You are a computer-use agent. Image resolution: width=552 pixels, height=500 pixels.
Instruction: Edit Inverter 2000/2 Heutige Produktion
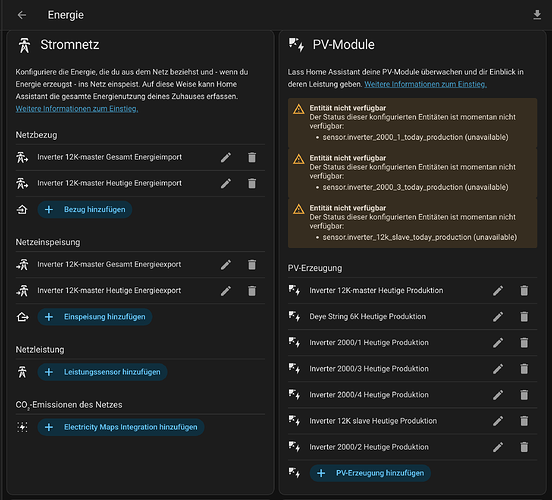click(498, 447)
